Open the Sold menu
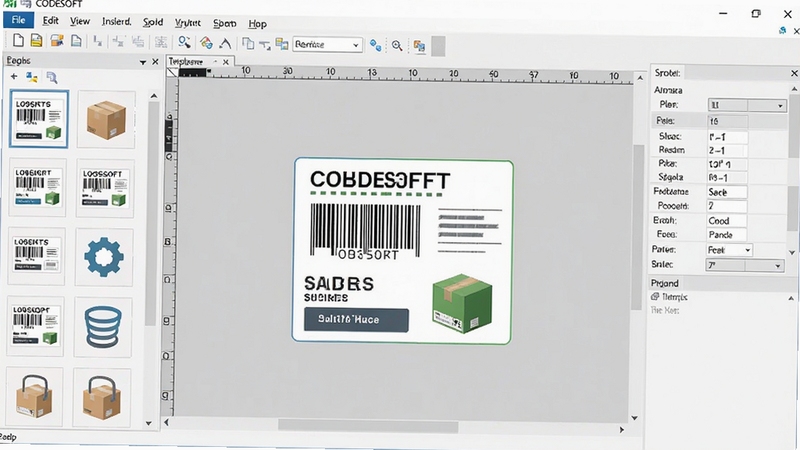The image size is (800, 450). click(153, 22)
